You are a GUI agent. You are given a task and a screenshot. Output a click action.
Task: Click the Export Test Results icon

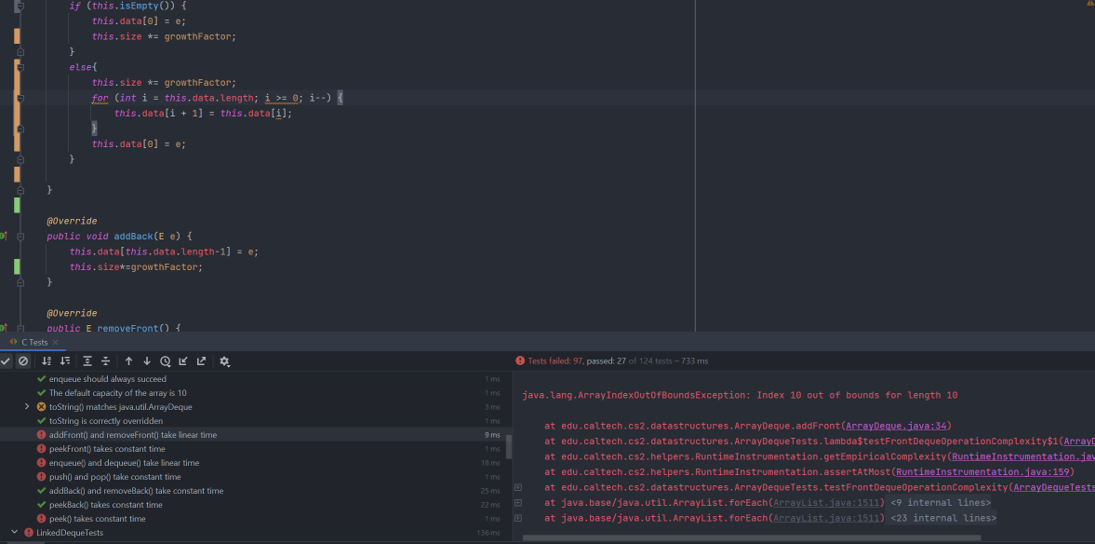pos(201,361)
